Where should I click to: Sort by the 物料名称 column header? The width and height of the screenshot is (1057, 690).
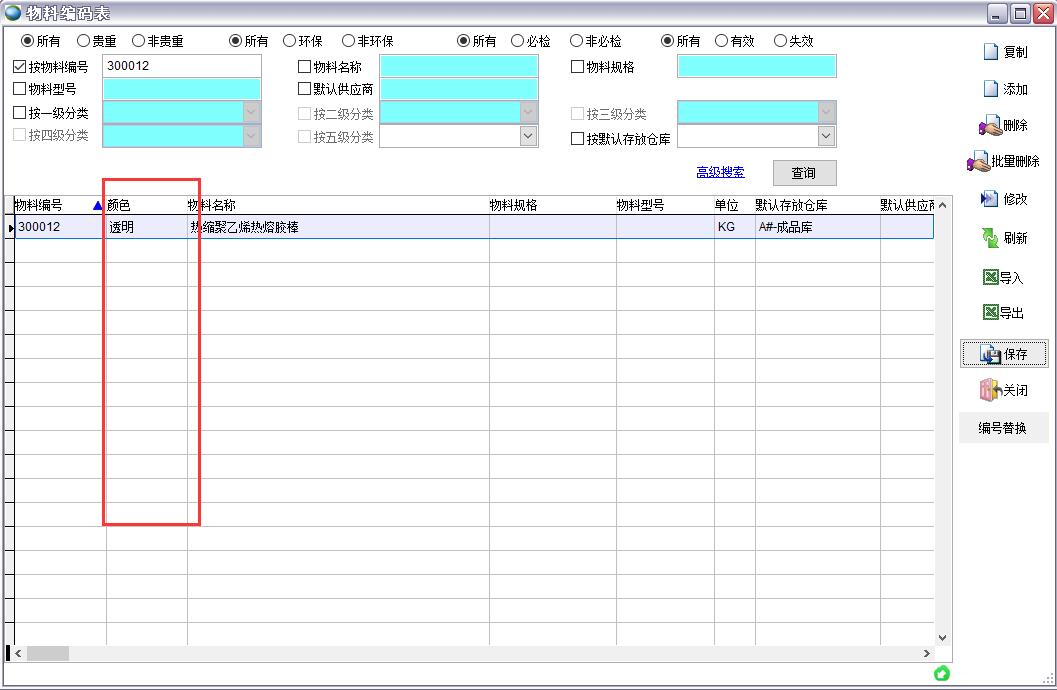pyautogui.click(x=210, y=205)
